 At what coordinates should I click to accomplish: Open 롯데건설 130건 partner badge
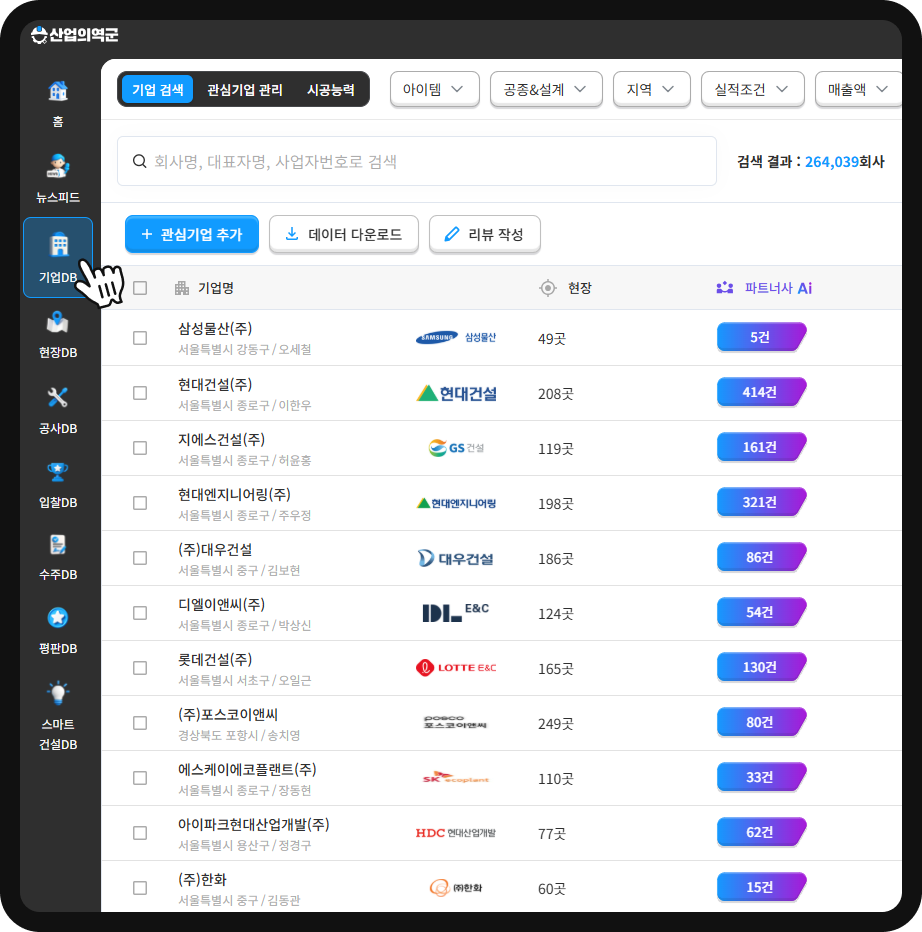coord(761,667)
